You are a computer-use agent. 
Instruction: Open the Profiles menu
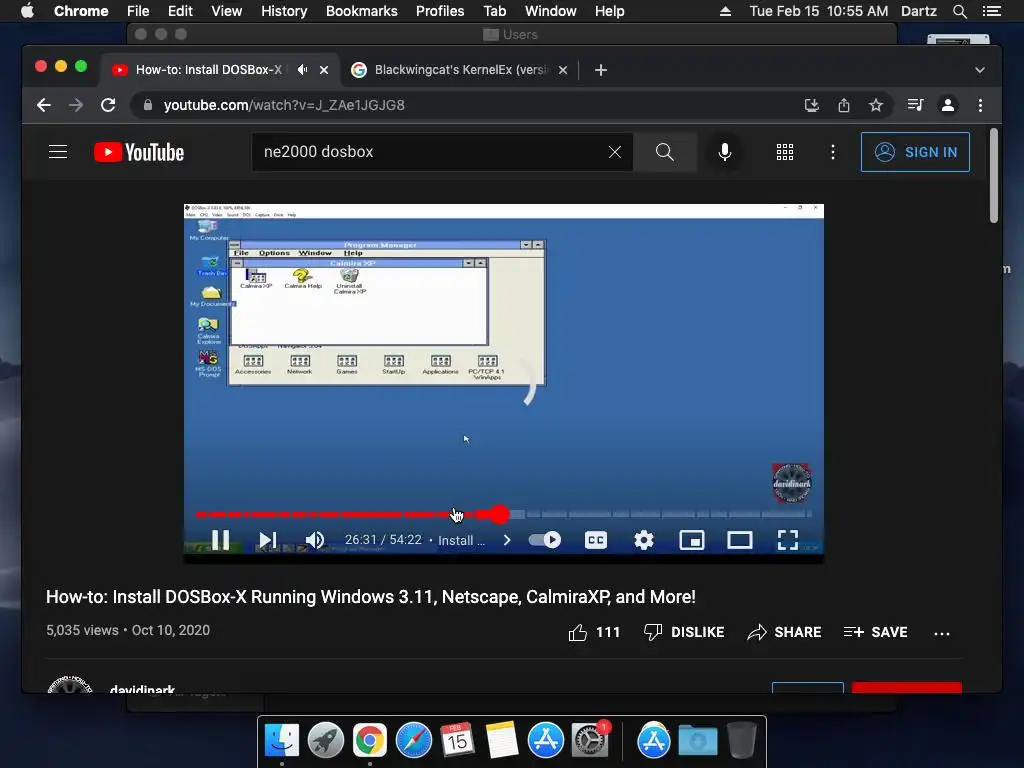click(440, 11)
